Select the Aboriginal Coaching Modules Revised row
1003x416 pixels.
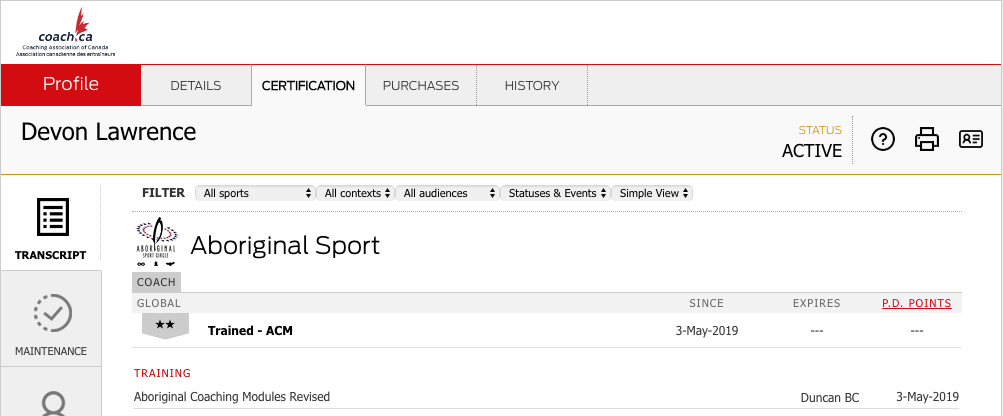[x=232, y=397]
